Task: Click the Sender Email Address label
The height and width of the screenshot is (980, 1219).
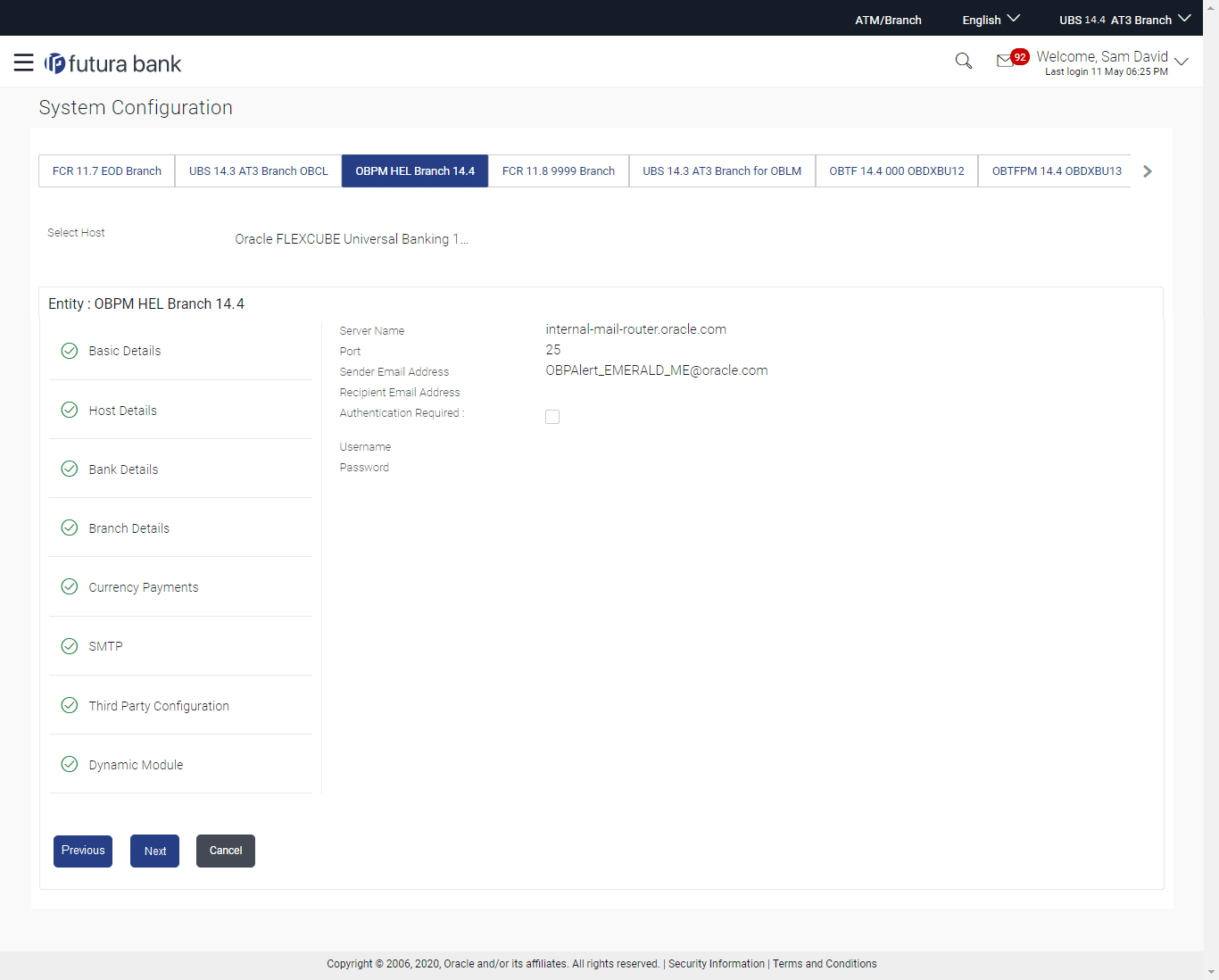Action: point(394,372)
